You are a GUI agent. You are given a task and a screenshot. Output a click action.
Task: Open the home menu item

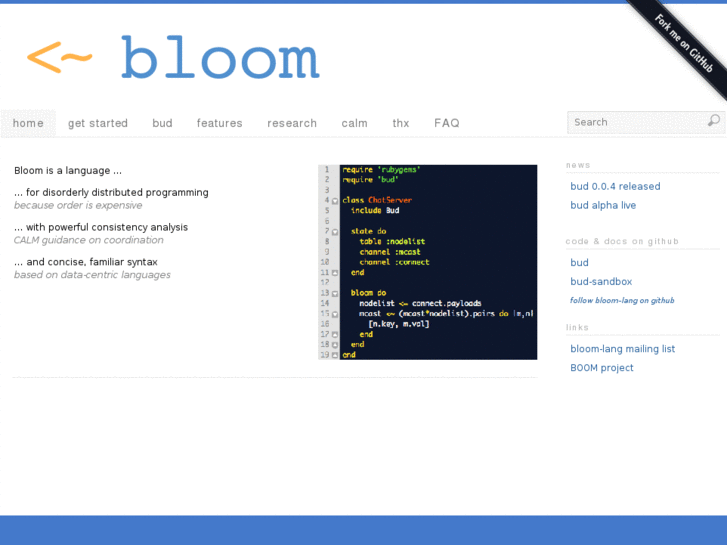tap(28, 123)
